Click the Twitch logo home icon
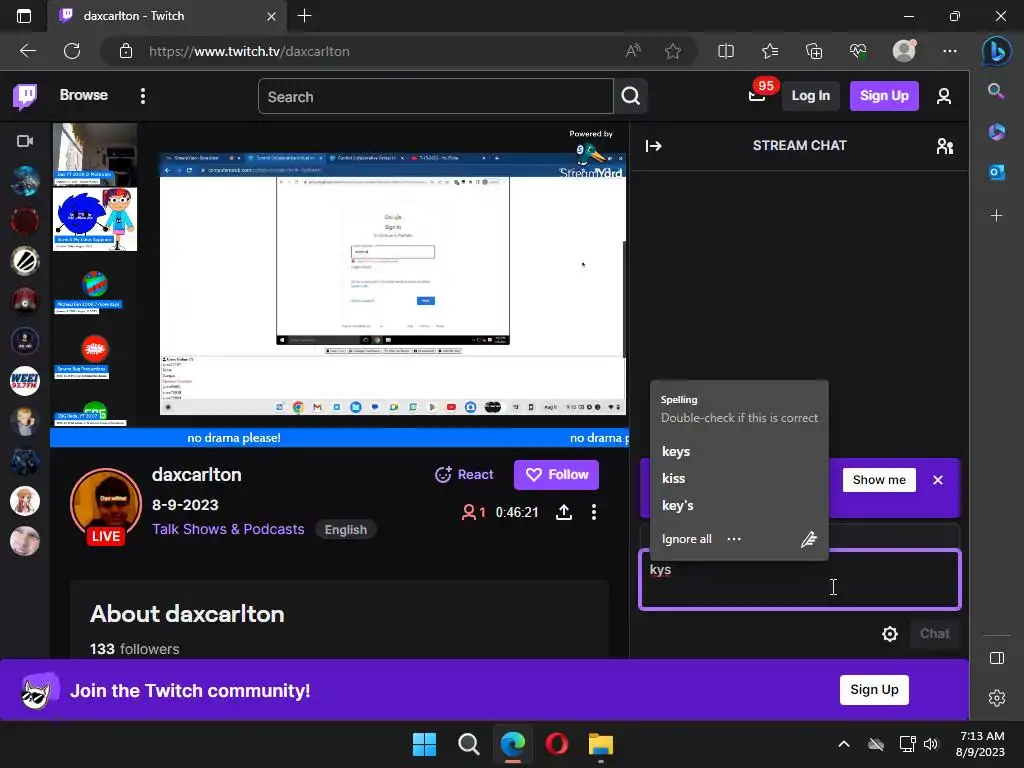The image size is (1024, 768). [x=25, y=96]
